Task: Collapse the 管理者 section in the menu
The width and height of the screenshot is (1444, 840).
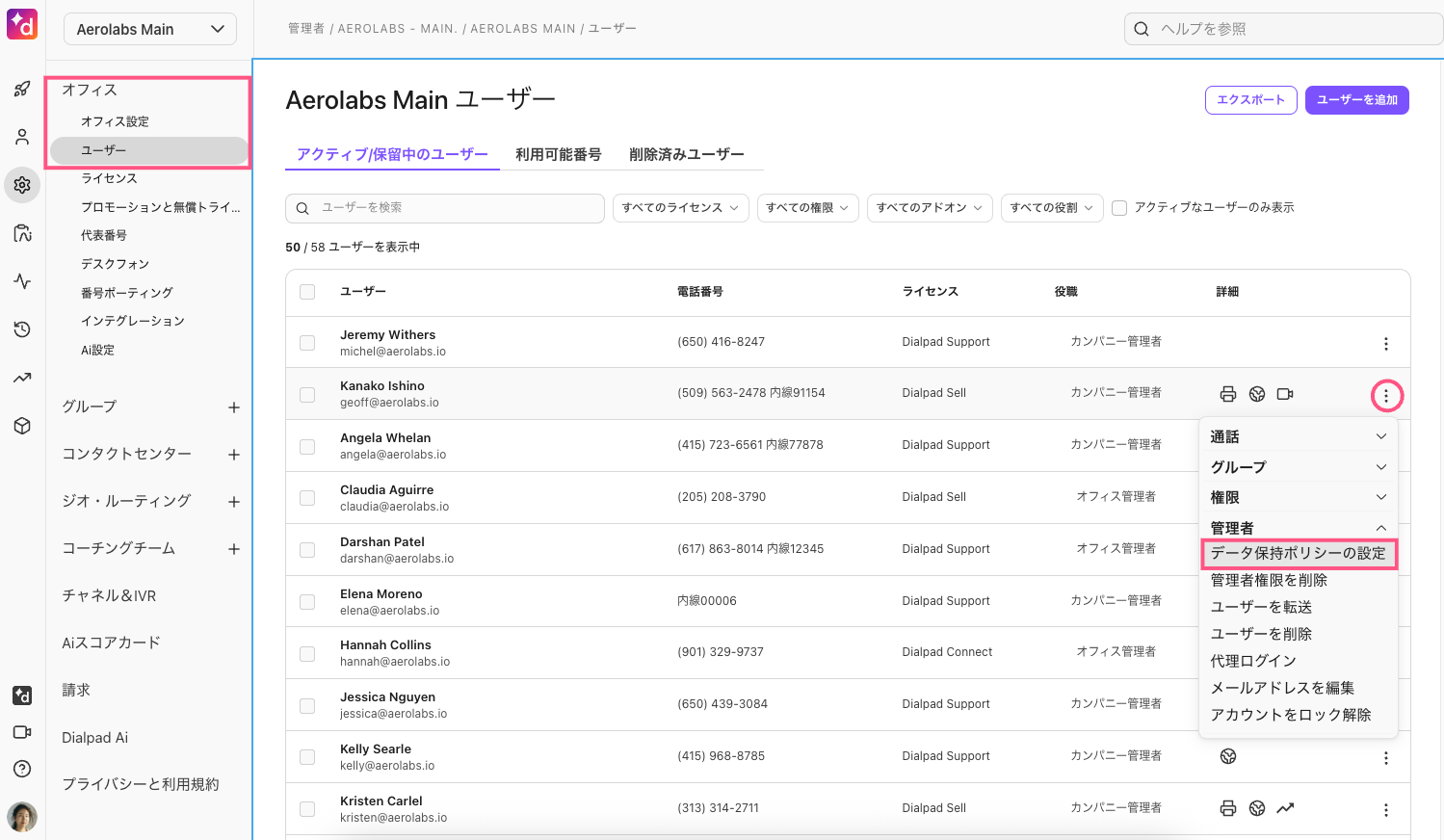Action: 1299,528
